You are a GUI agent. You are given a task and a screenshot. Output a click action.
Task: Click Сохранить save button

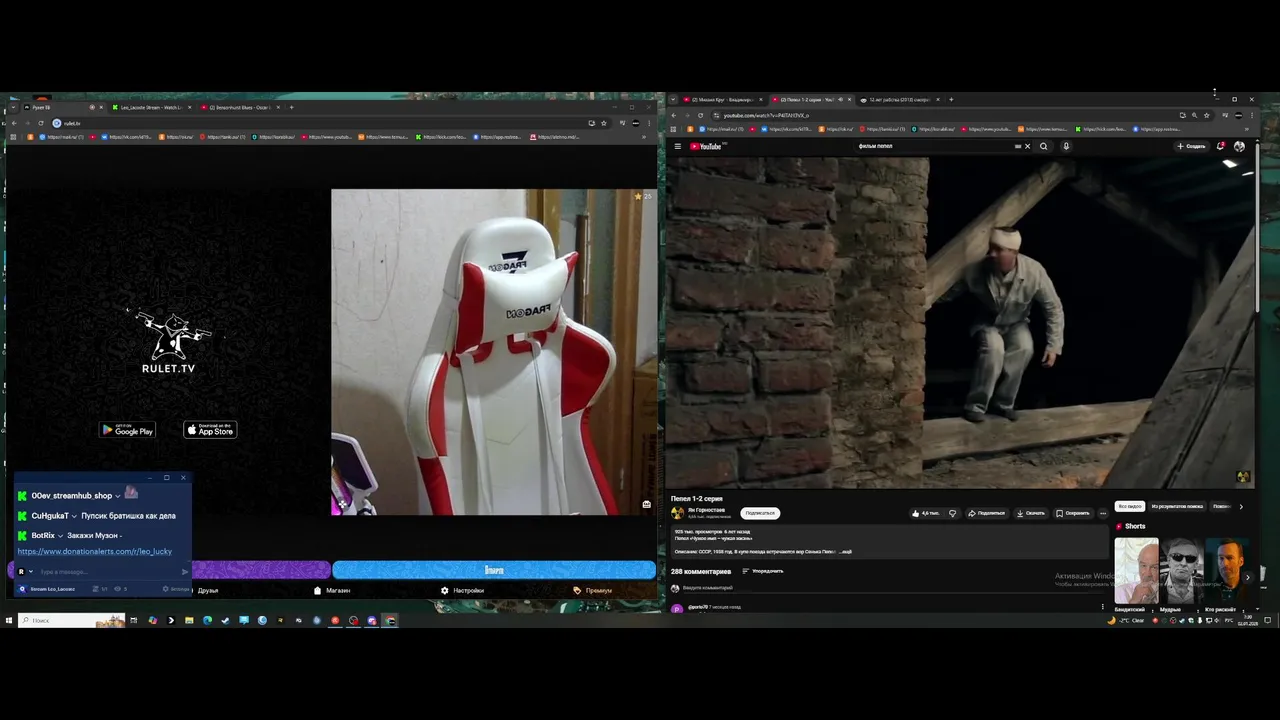point(1073,513)
